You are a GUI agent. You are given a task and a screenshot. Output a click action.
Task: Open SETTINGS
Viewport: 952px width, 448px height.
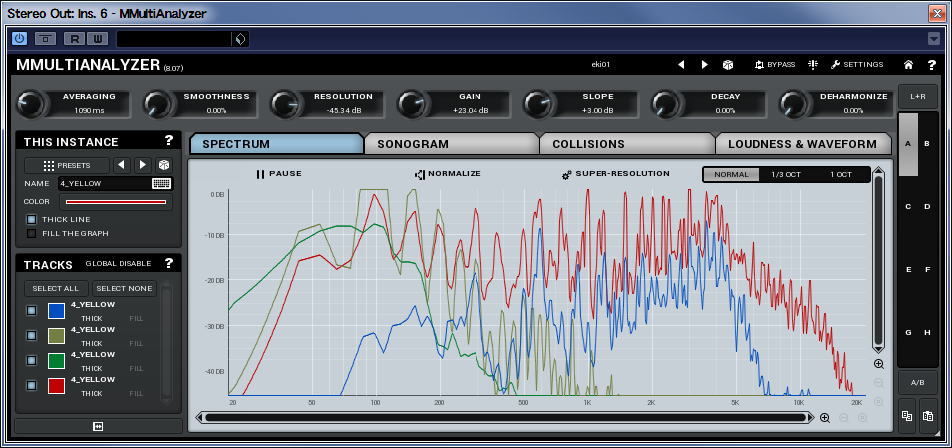pos(857,64)
